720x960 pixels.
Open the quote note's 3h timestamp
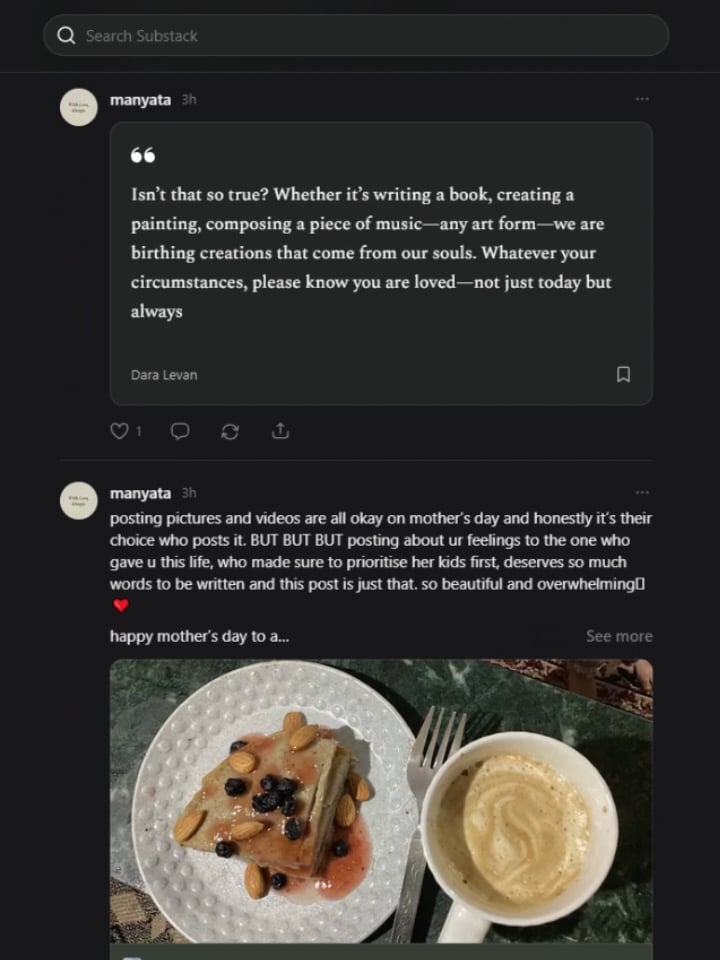189,100
